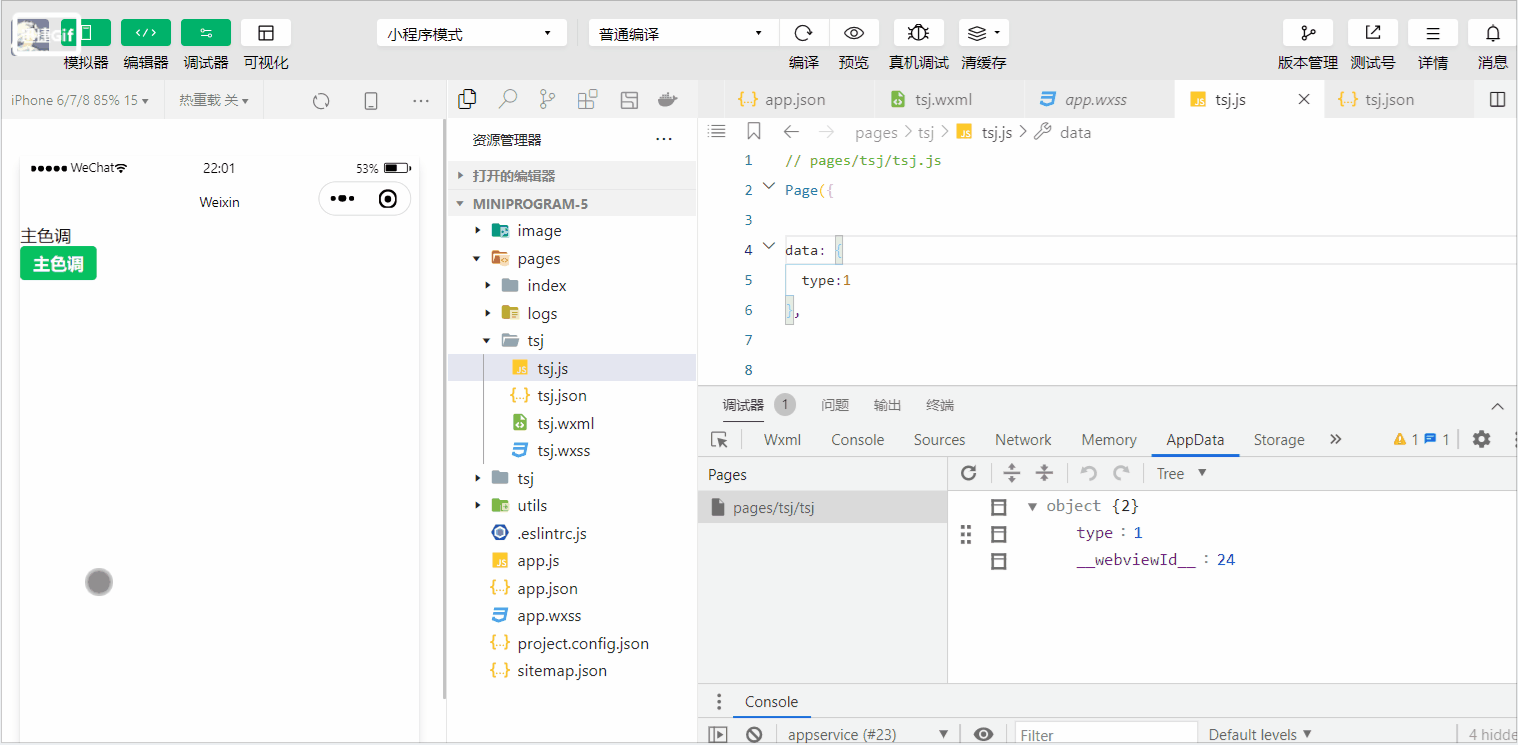Open .eslintrc.js file
The image size is (1518, 745).
(x=572, y=533)
